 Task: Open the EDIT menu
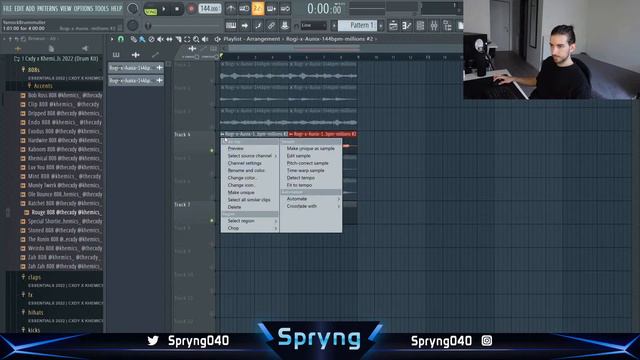tap(19, 8)
